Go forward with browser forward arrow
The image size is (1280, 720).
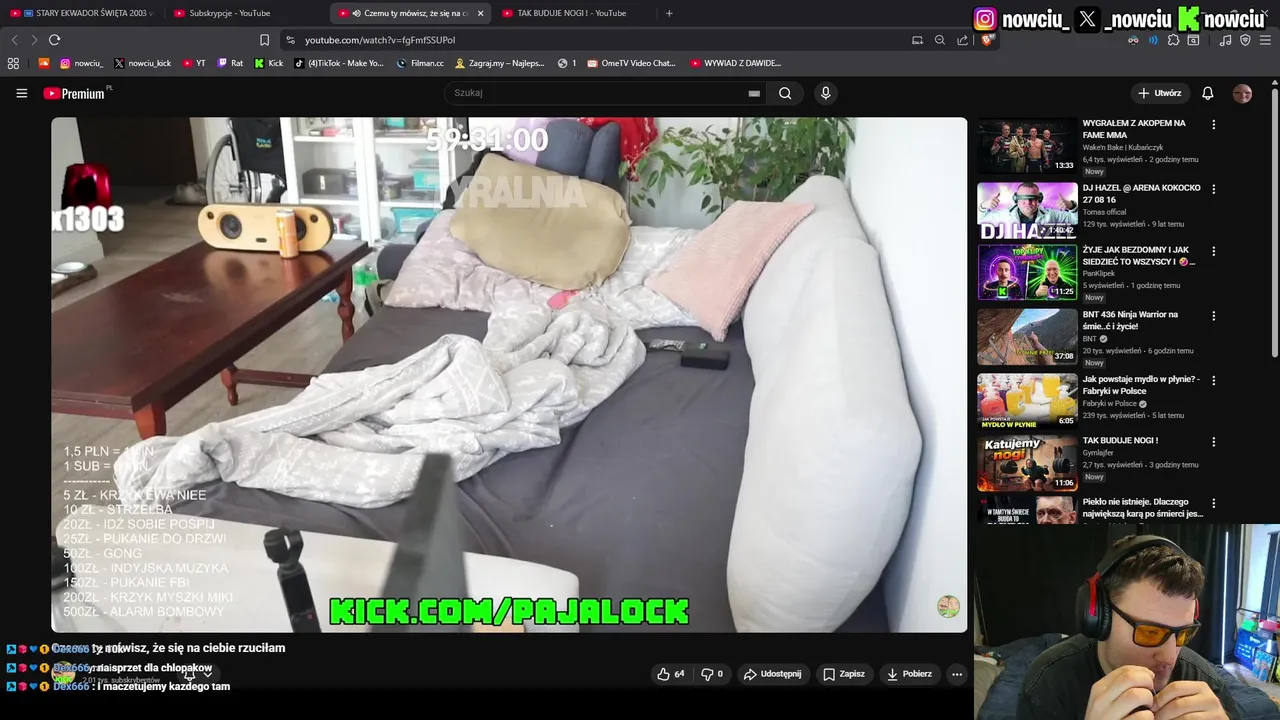point(34,40)
